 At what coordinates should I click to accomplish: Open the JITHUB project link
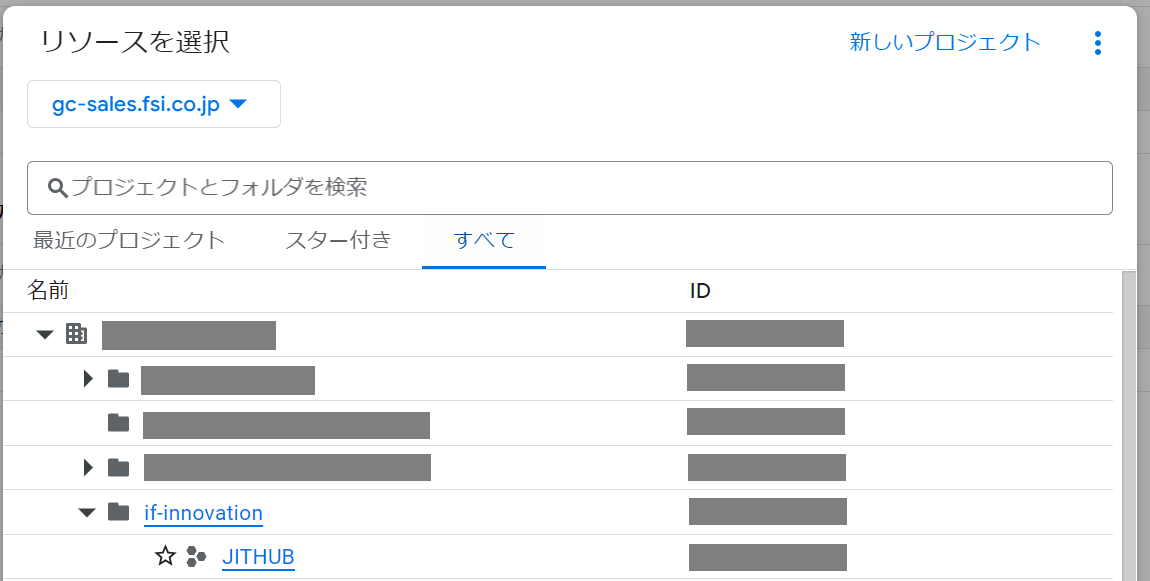point(258,557)
